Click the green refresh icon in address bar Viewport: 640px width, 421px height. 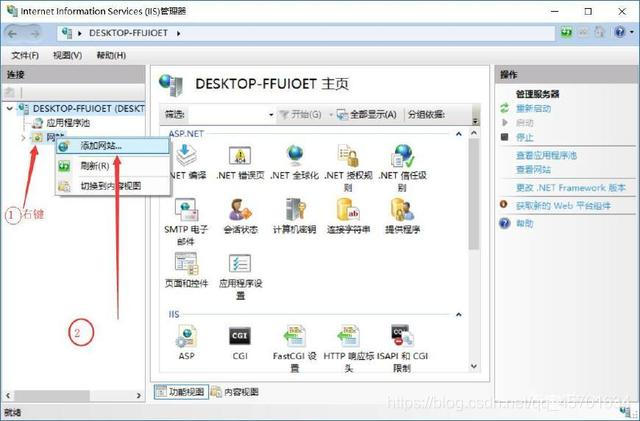coord(566,32)
